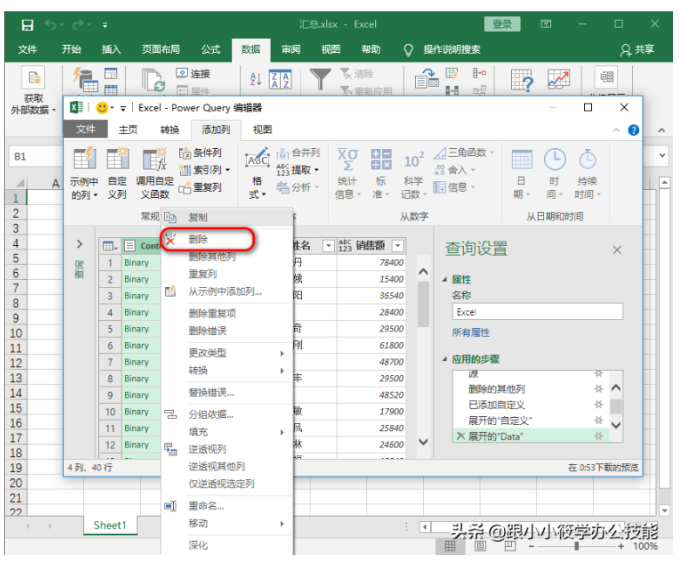Click Excel What-If Analysis icon
This screenshot has width=679, height=561.
pyautogui.click(x=522, y=80)
